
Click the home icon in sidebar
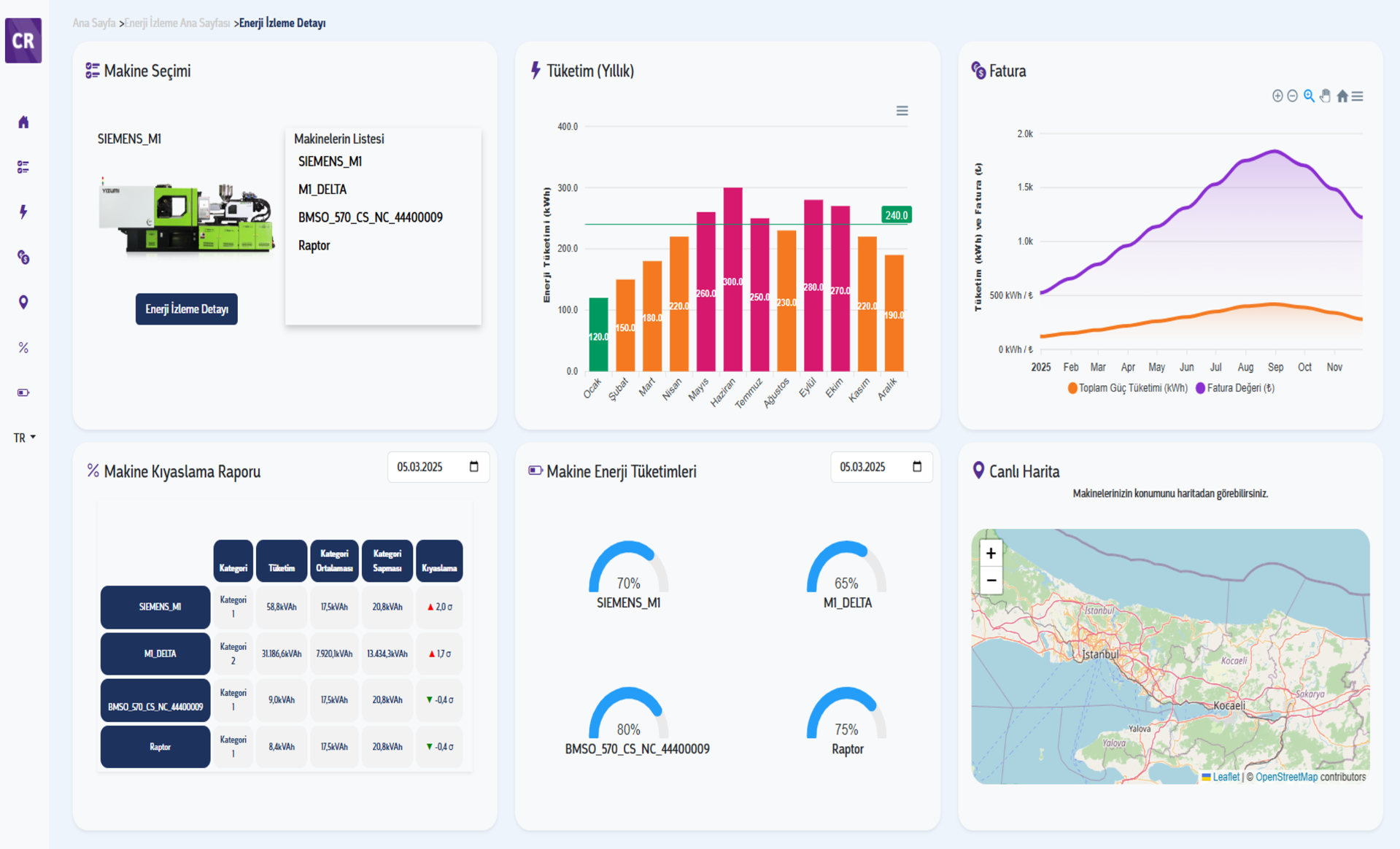tap(23, 122)
